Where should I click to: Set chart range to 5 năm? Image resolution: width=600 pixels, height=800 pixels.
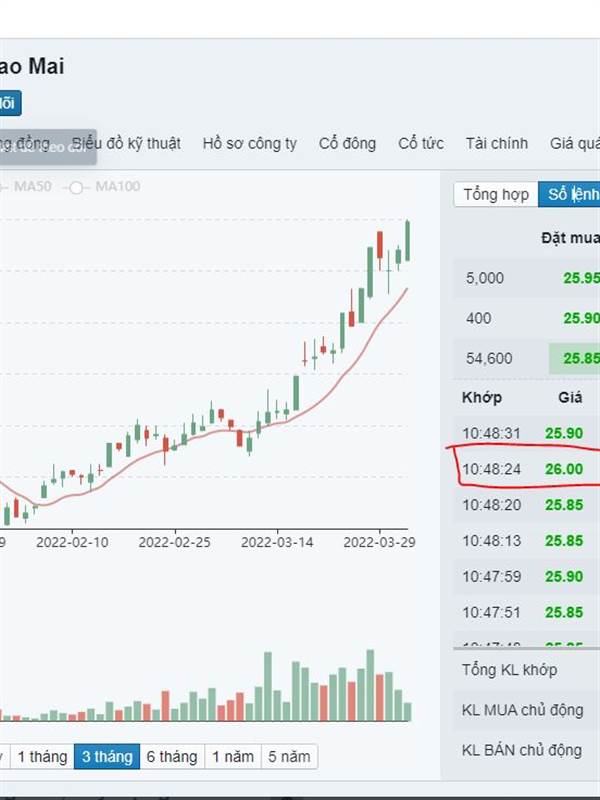289,756
